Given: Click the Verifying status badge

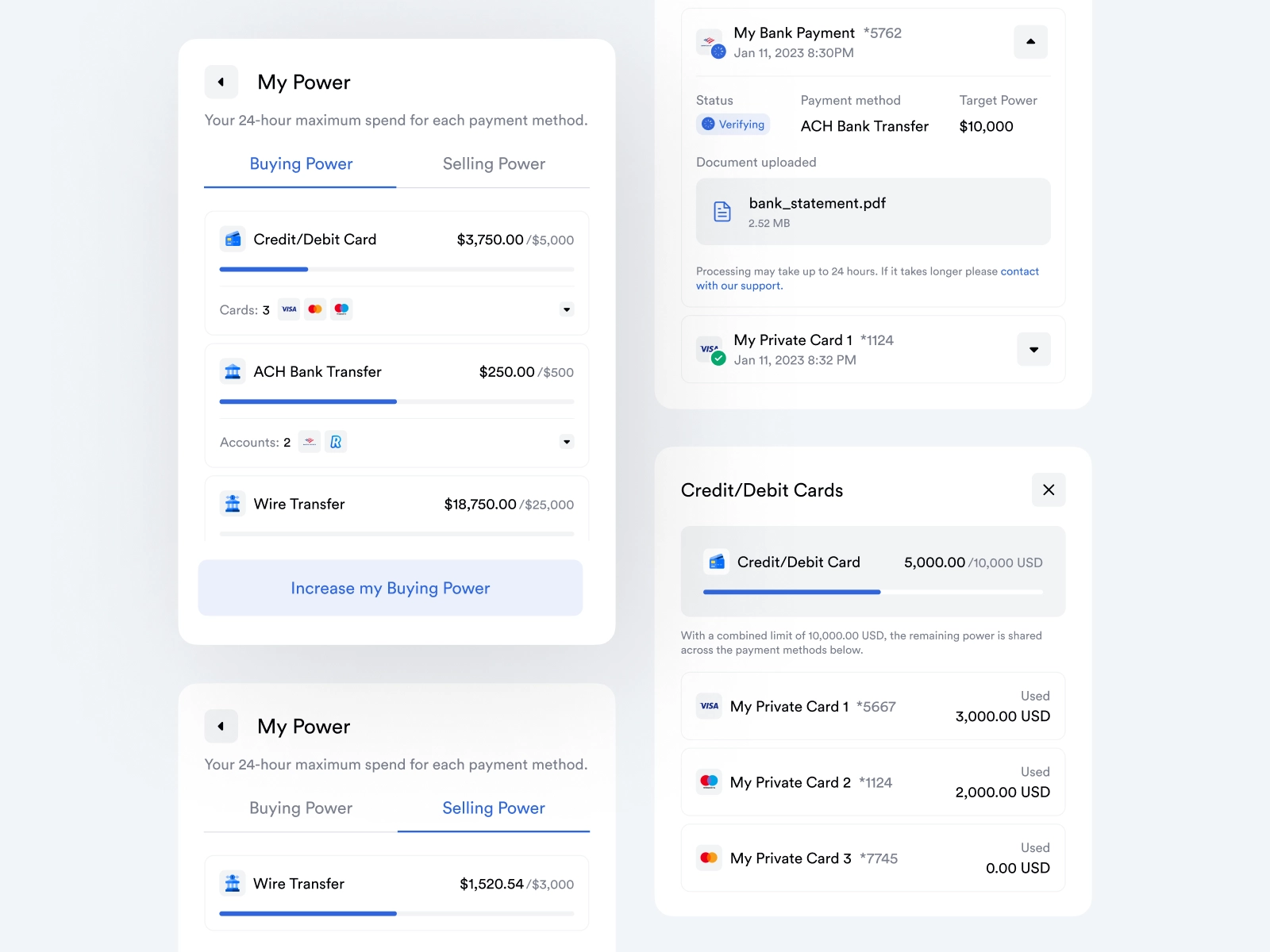Looking at the screenshot, I should [x=733, y=125].
